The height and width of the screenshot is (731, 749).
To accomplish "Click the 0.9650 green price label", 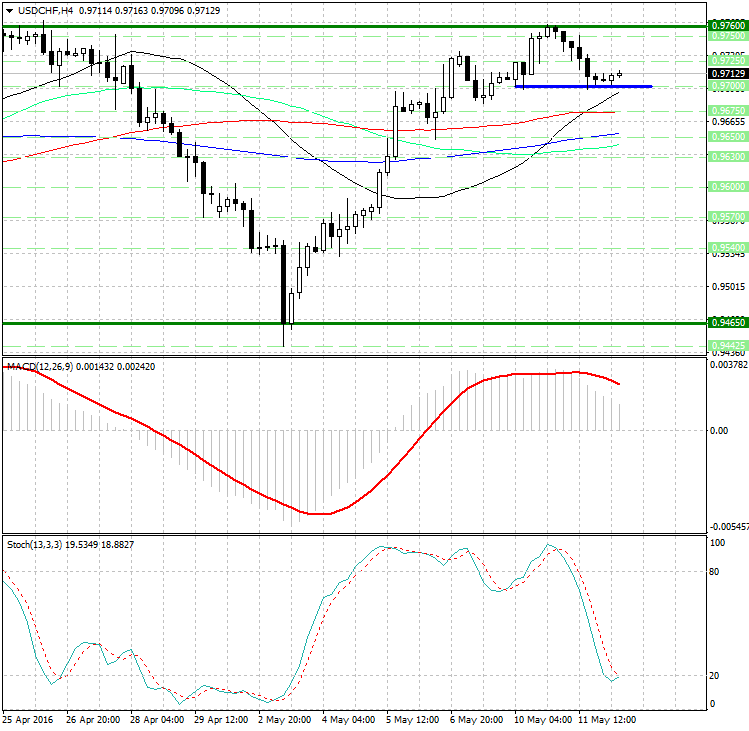I will 725,135.
